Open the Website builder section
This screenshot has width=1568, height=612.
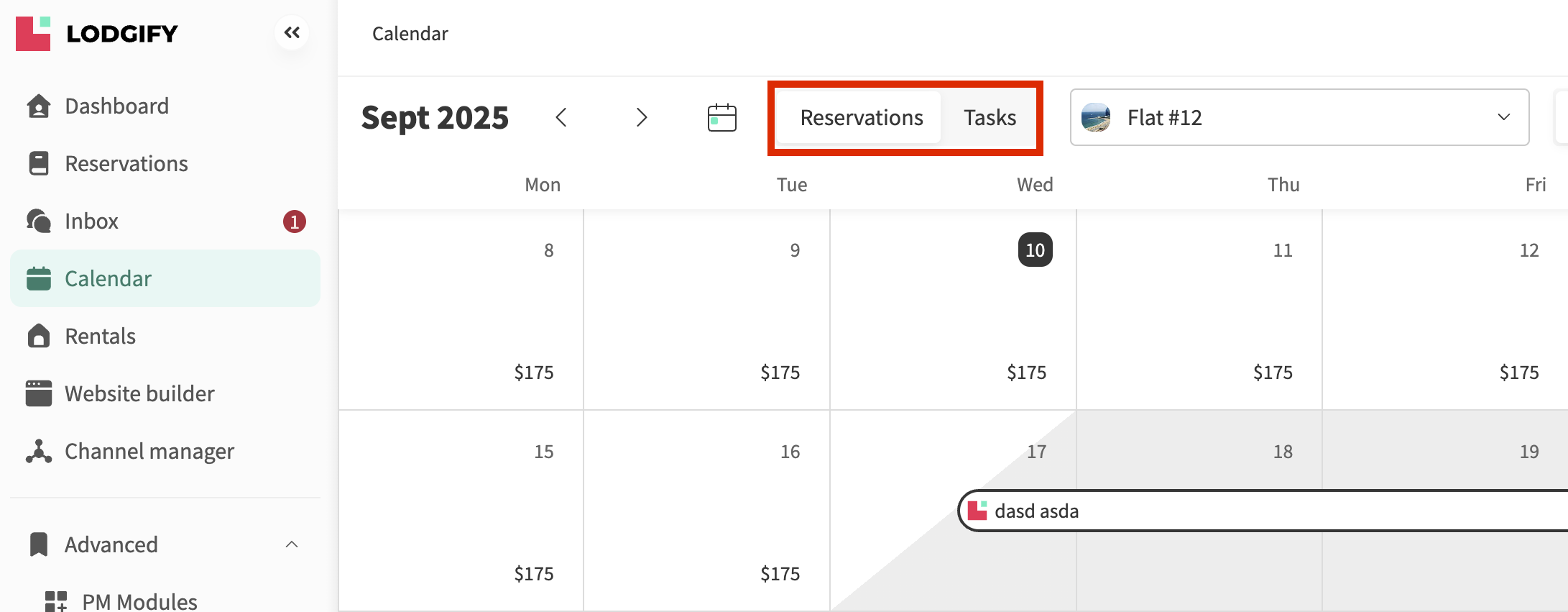pos(139,394)
